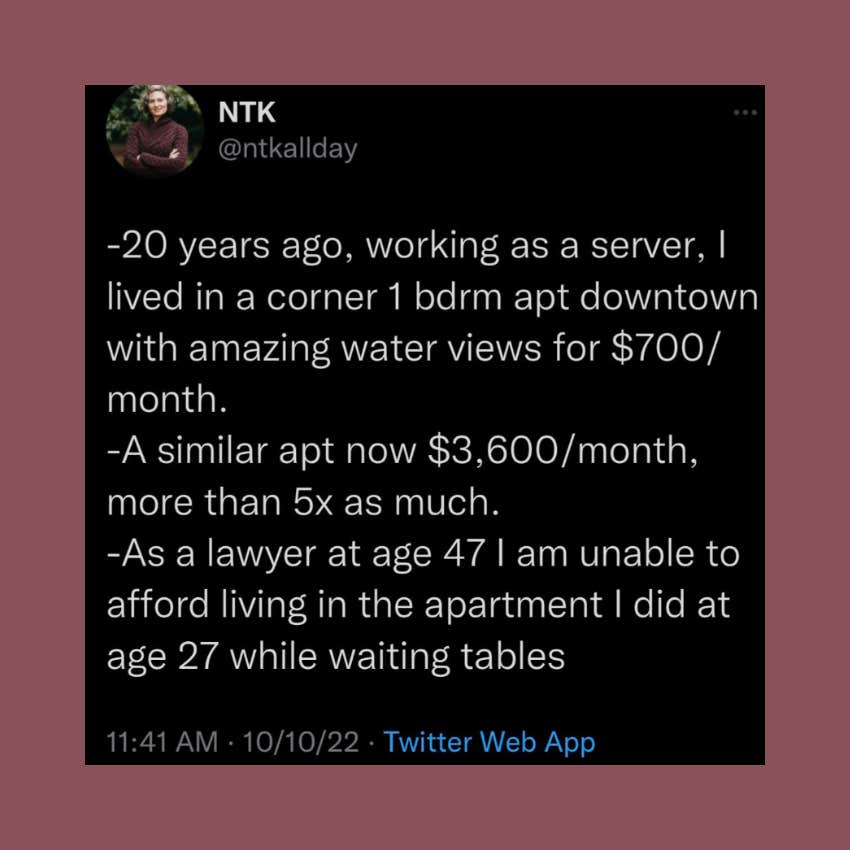Click the three-dot more actions icon

click(745, 112)
